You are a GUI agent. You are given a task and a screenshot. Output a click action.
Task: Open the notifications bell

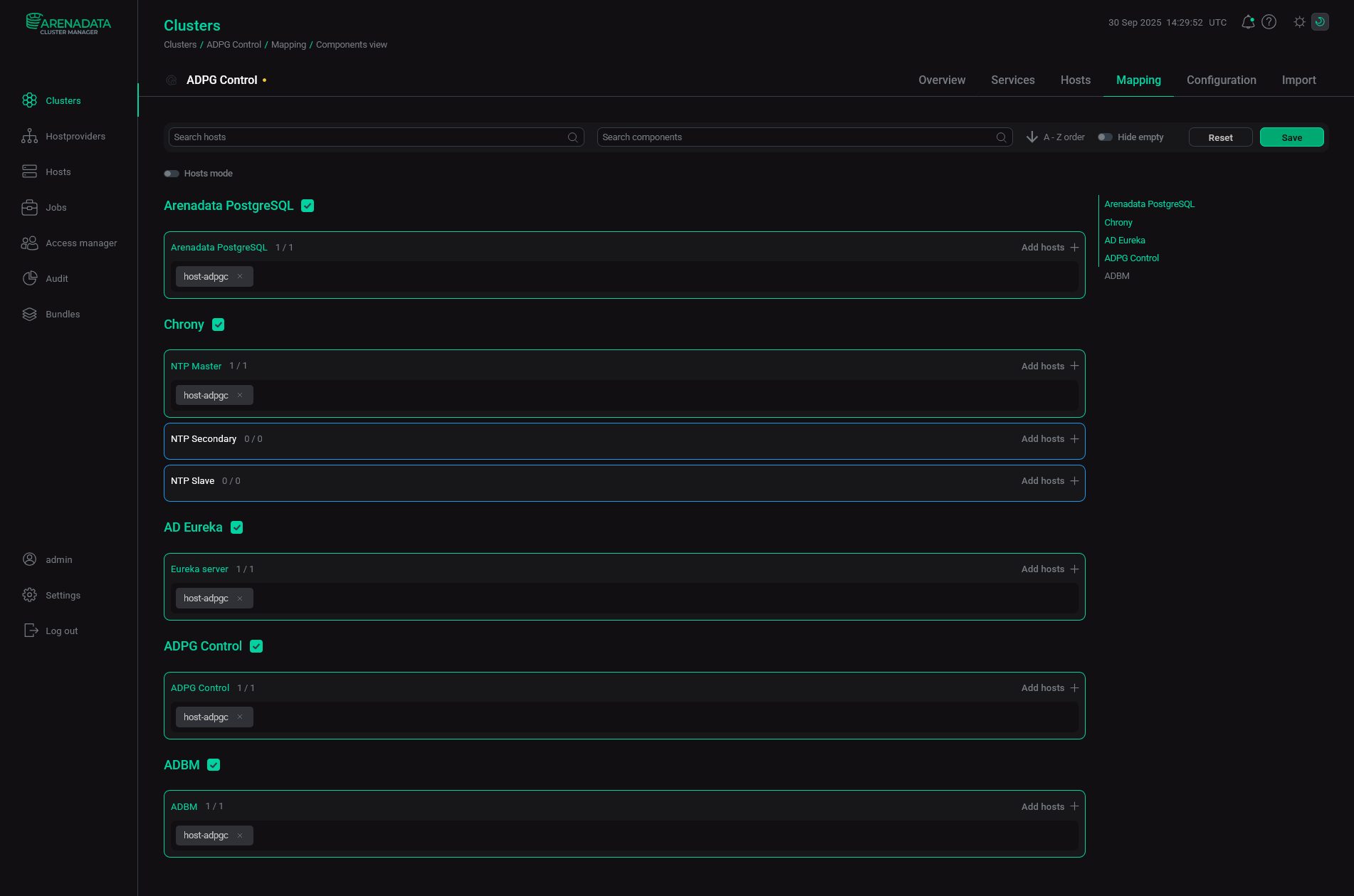coord(1247,22)
